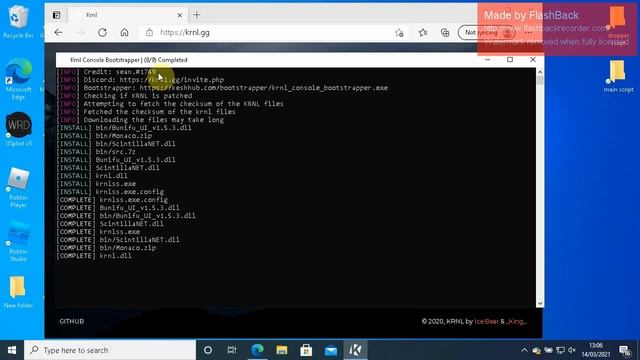
Task: Open the Edge tab actions menu icon
Action: pos(56,15)
